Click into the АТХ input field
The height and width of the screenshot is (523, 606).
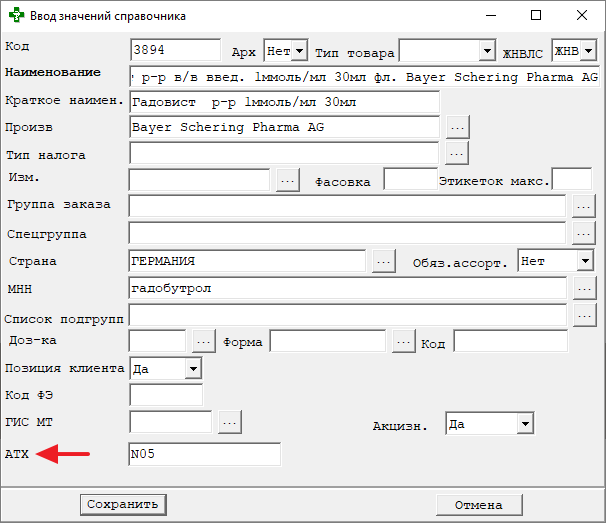point(205,455)
